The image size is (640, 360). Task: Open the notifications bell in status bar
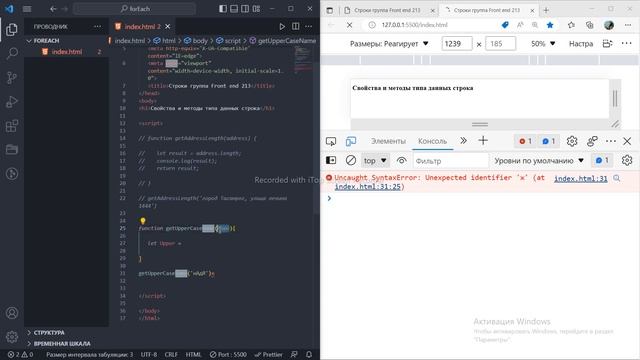coord(309,354)
